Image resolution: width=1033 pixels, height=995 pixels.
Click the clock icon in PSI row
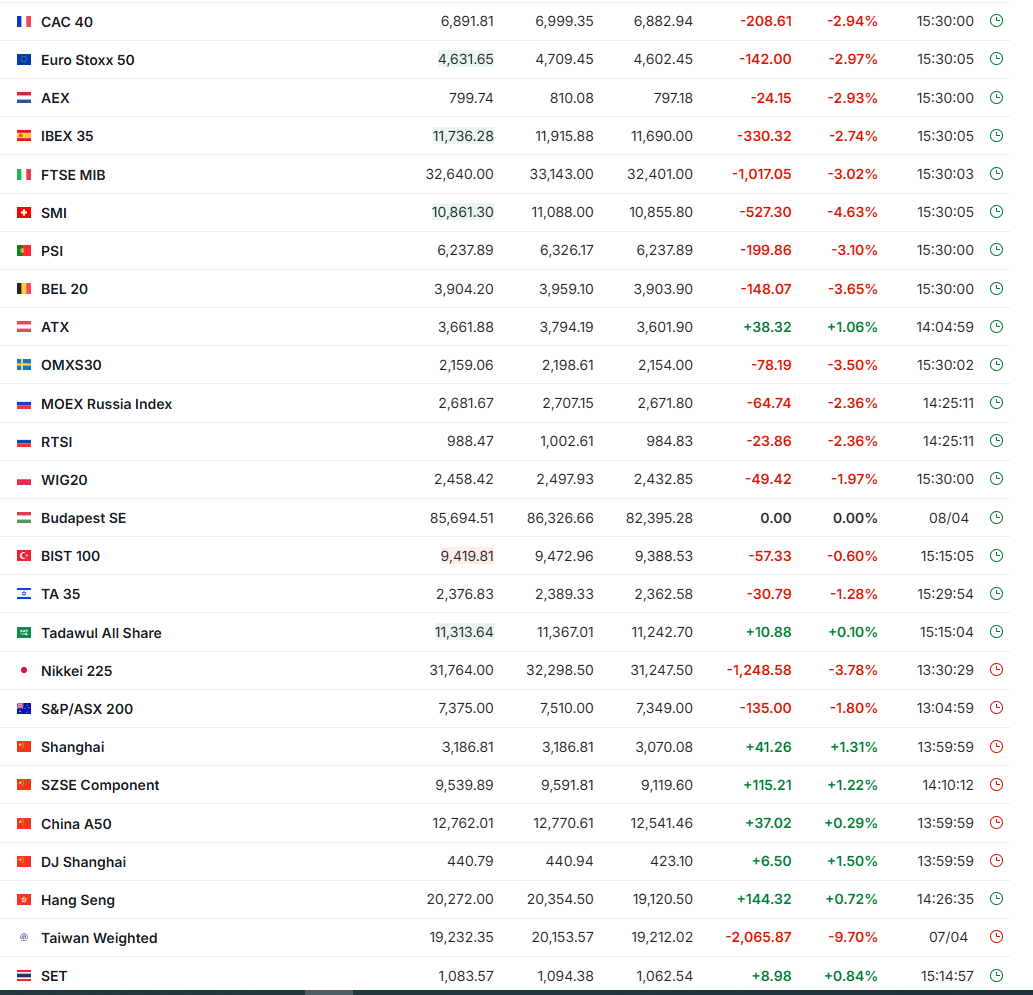(x=997, y=250)
